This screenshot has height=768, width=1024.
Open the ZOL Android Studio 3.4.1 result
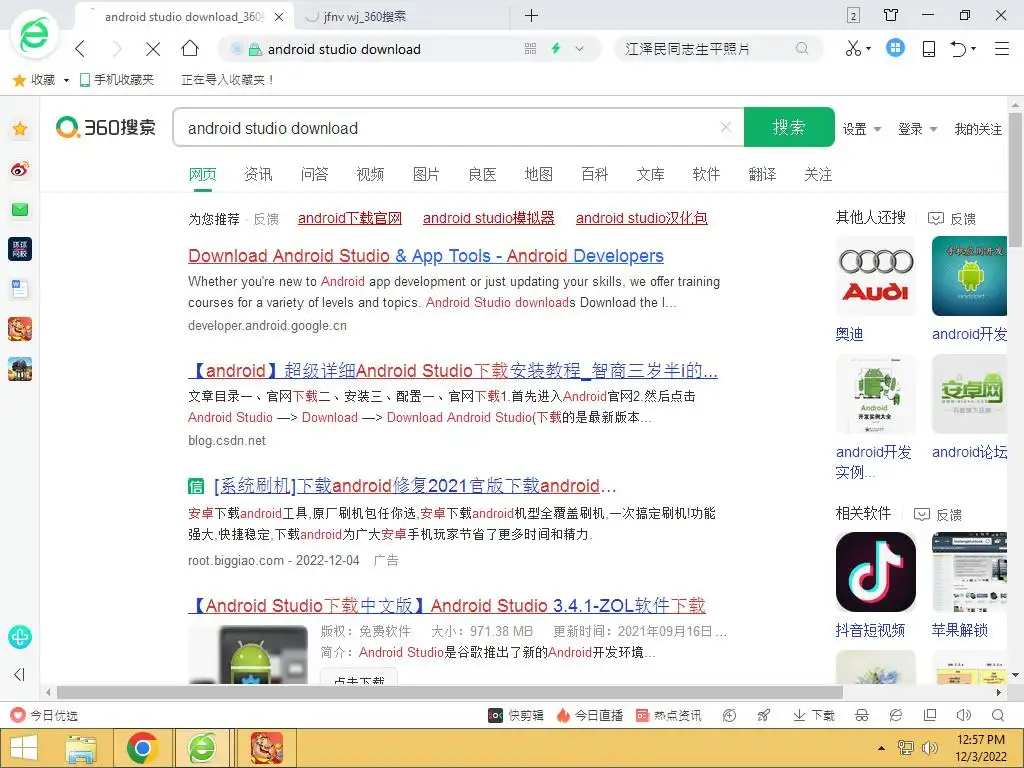pyautogui.click(x=447, y=605)
